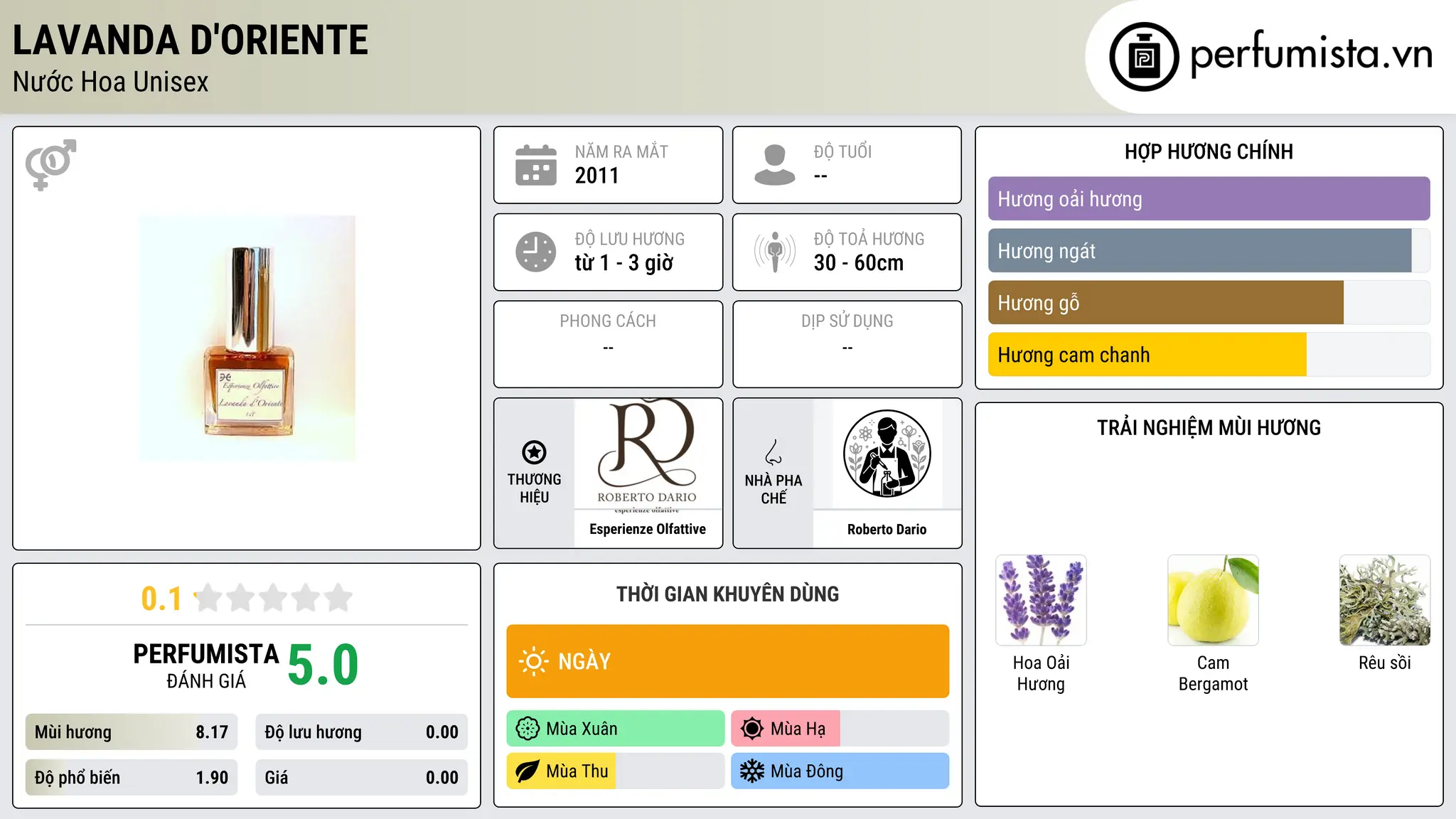The height and width of the screenshot is (819, 1456).
Task: Click the Mùa Đông season bar
Action: point(840,771)
